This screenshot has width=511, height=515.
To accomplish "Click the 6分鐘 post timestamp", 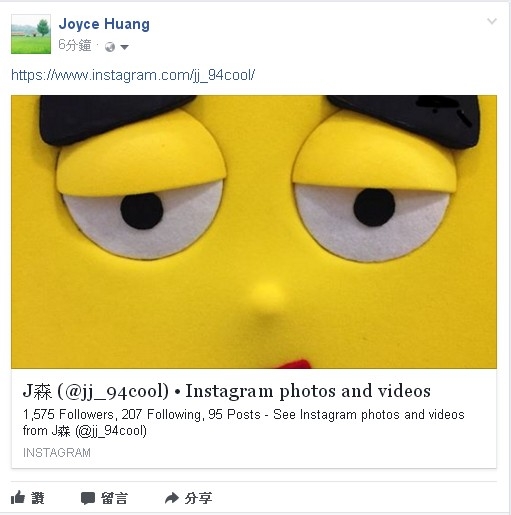I will pyautogui.click(x=74, y=45).
